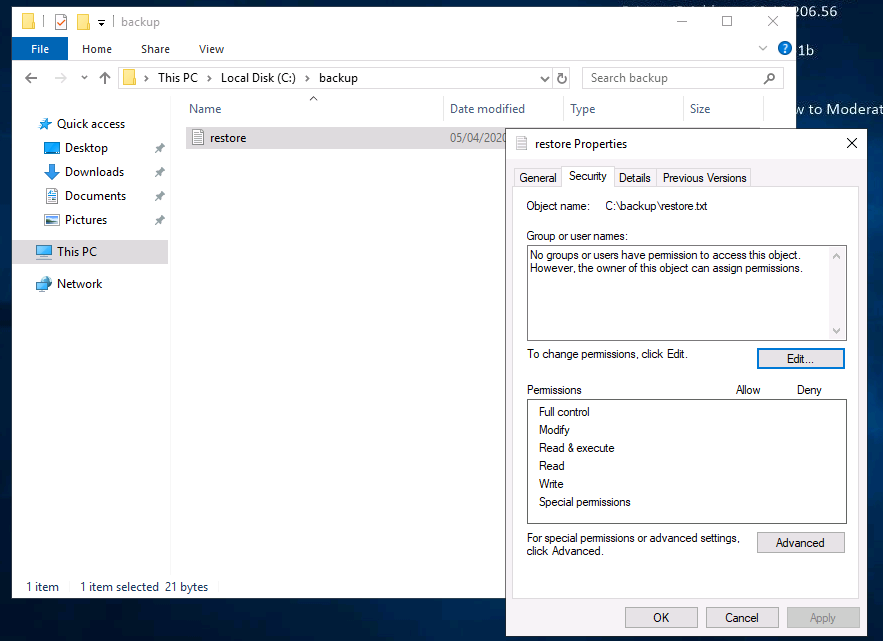Open Advanced security settings
This screenshot has height=641, width=883.
pyautogui.click(x=800, y=542)
